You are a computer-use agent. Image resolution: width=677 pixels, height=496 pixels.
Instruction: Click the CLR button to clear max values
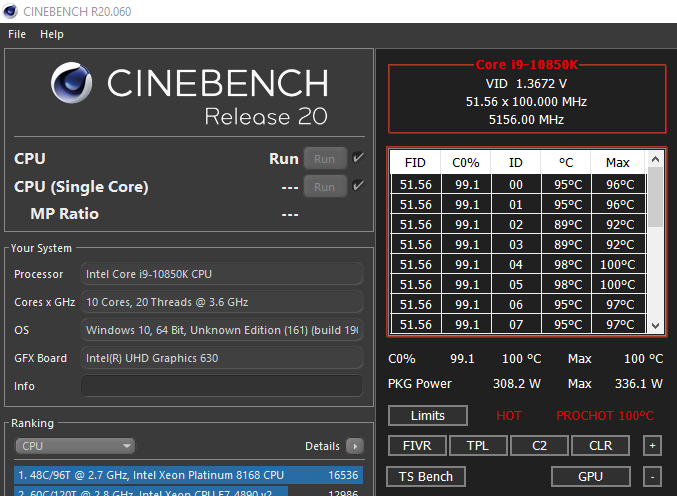tap(601, 445)
